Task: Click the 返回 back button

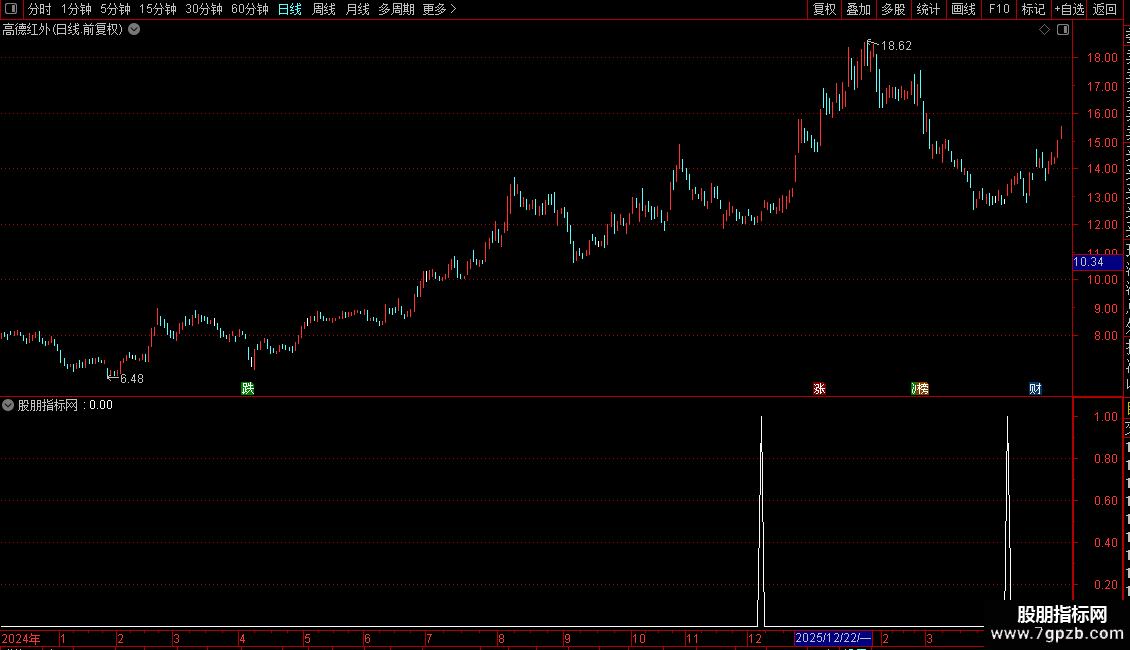Action: 1105,9
